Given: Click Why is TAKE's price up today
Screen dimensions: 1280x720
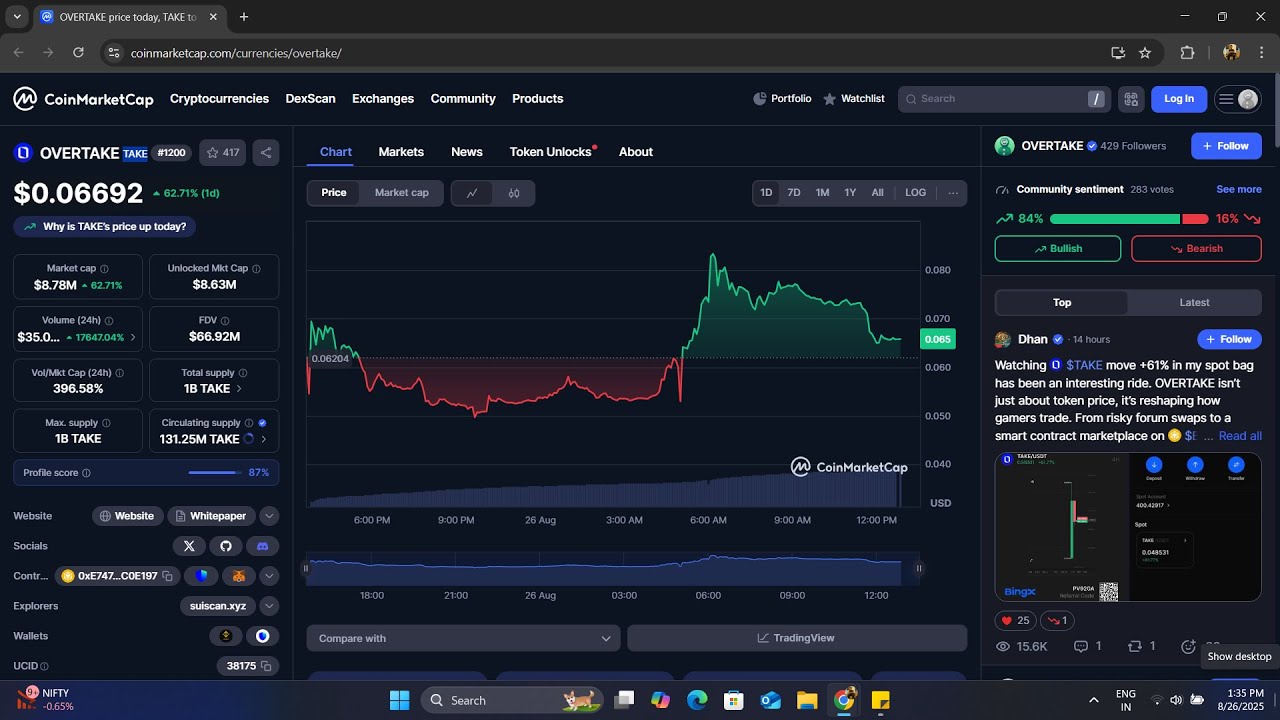Looking at the screenshot, I should click(x=105, y=227).
